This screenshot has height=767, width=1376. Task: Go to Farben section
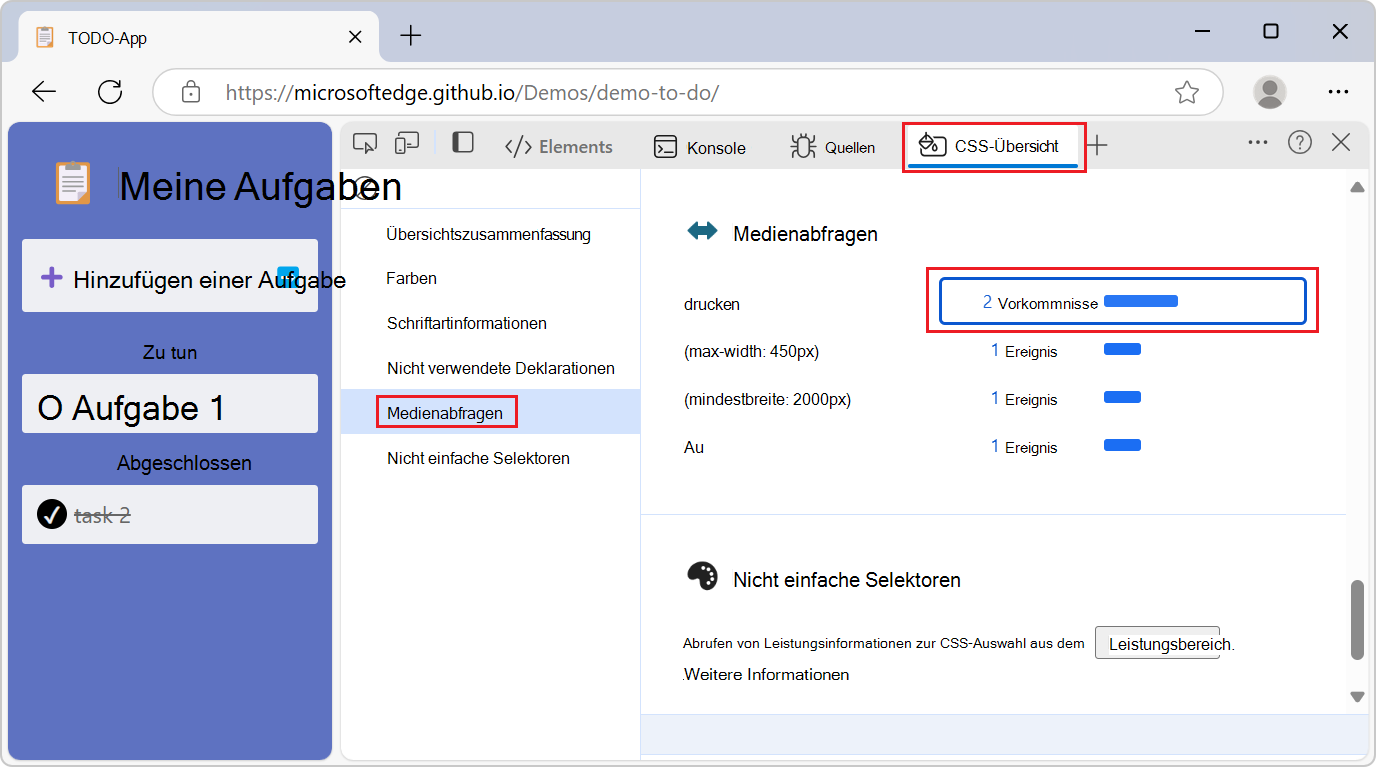(x=412, y=278)
